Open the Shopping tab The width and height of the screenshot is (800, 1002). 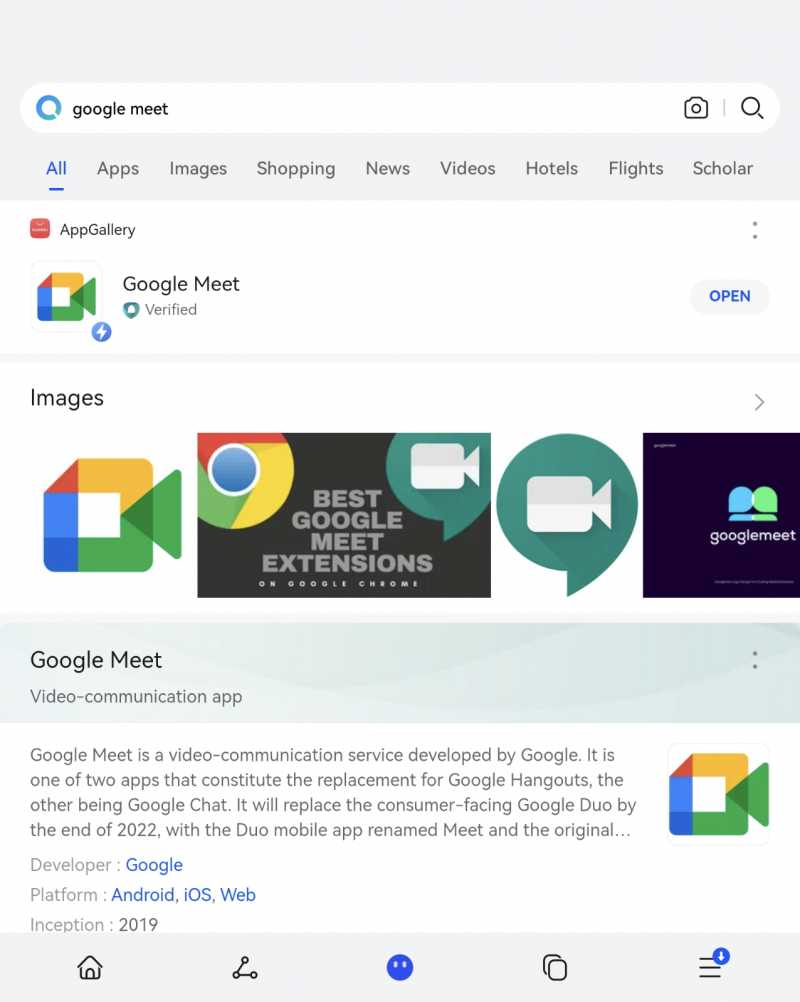point(296,169)
